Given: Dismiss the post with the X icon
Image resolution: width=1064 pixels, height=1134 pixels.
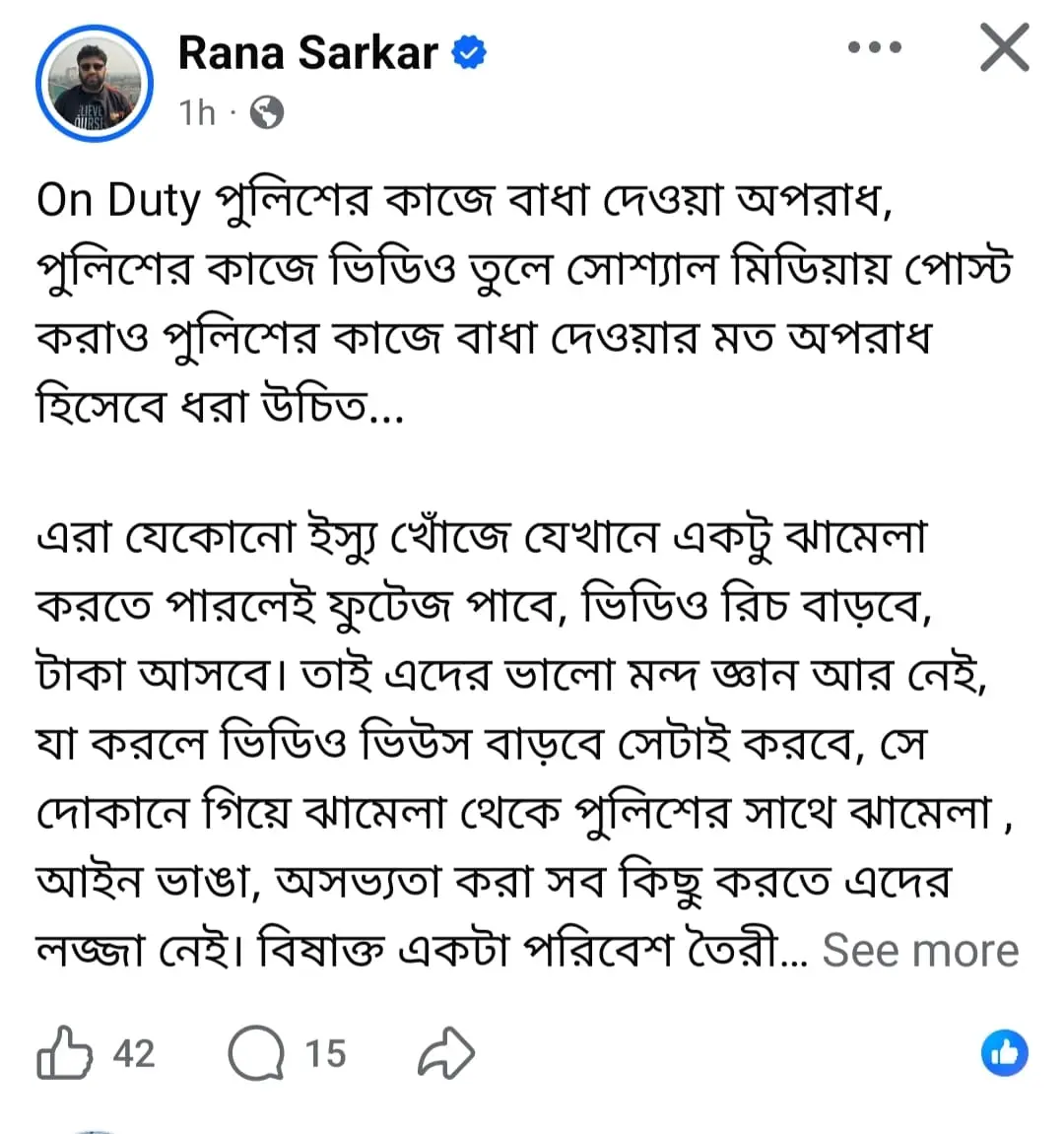Looking at the screenshot, I should tap(1004, 47).
